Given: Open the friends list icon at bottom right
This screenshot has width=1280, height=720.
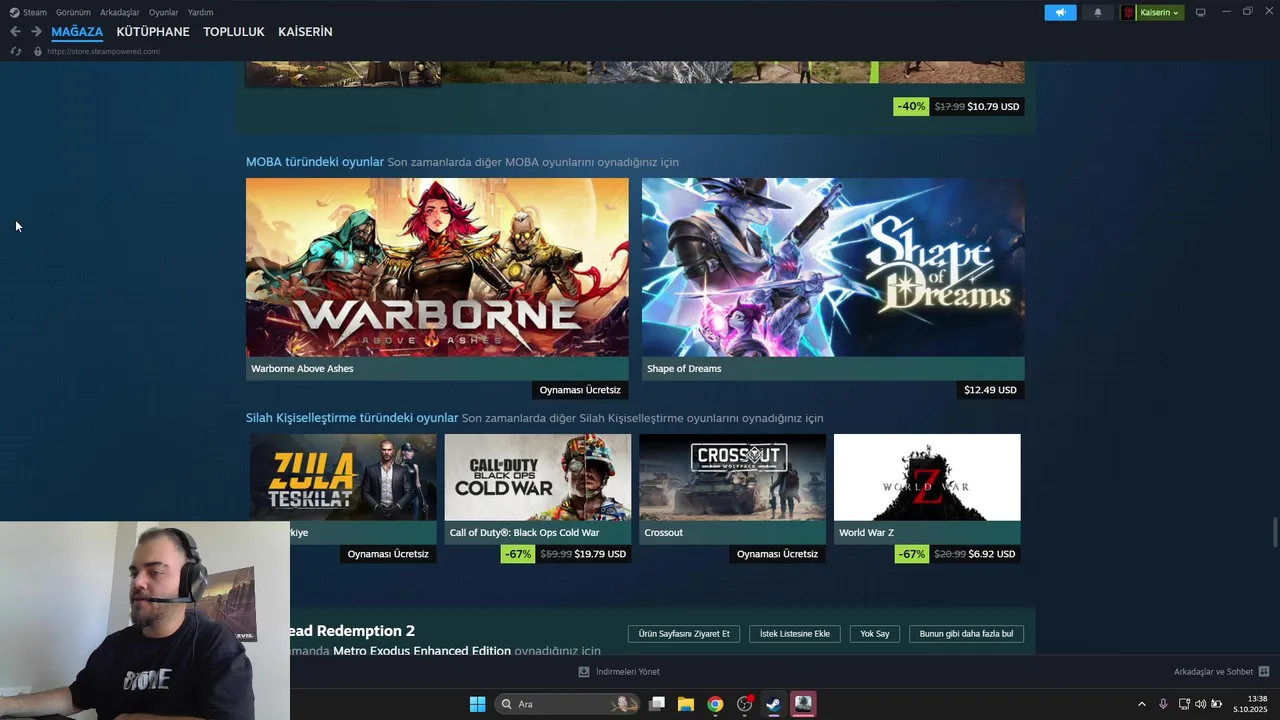Looking at the screenshot, I should (x=1264, y=672).
